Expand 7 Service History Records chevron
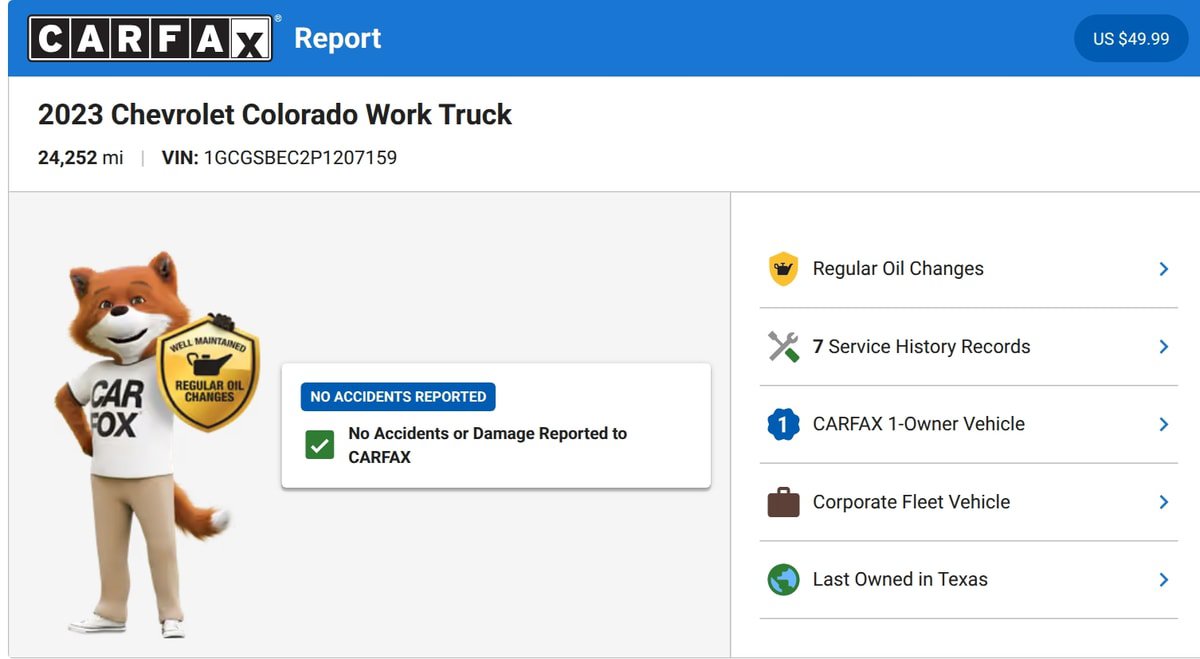The height and width of the screenshot is (659, 1200). 1163,347
